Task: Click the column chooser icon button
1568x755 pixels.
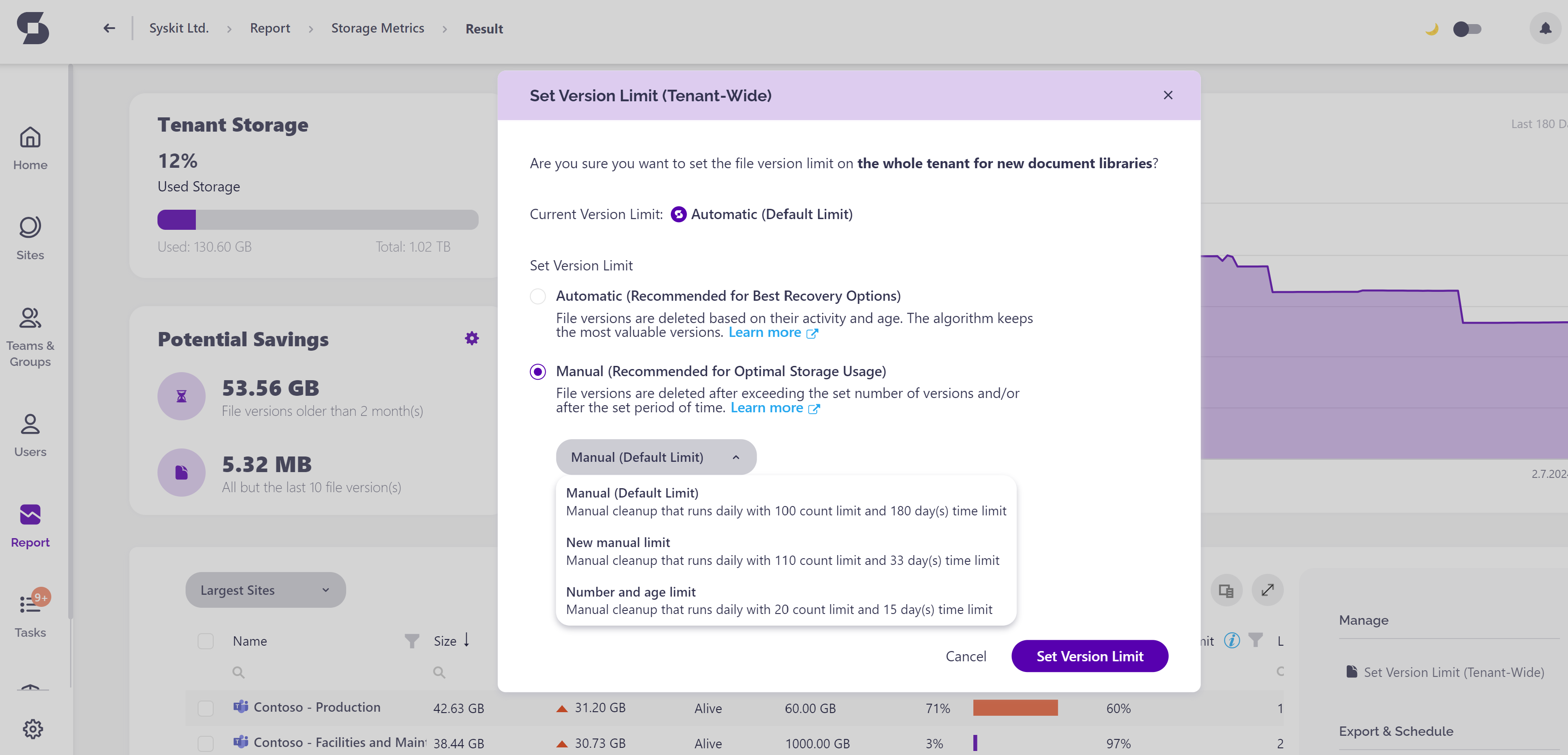Action: coord(1226,590)
